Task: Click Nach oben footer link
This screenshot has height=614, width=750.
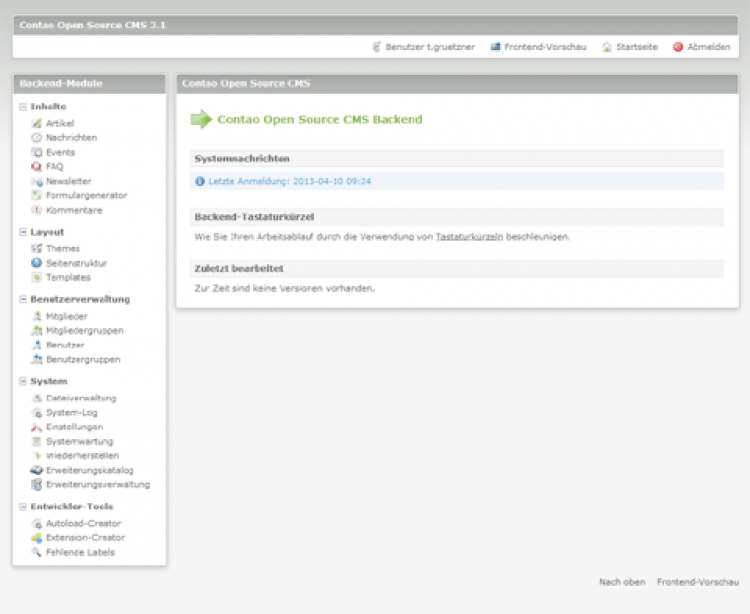Action: [621, 582]
